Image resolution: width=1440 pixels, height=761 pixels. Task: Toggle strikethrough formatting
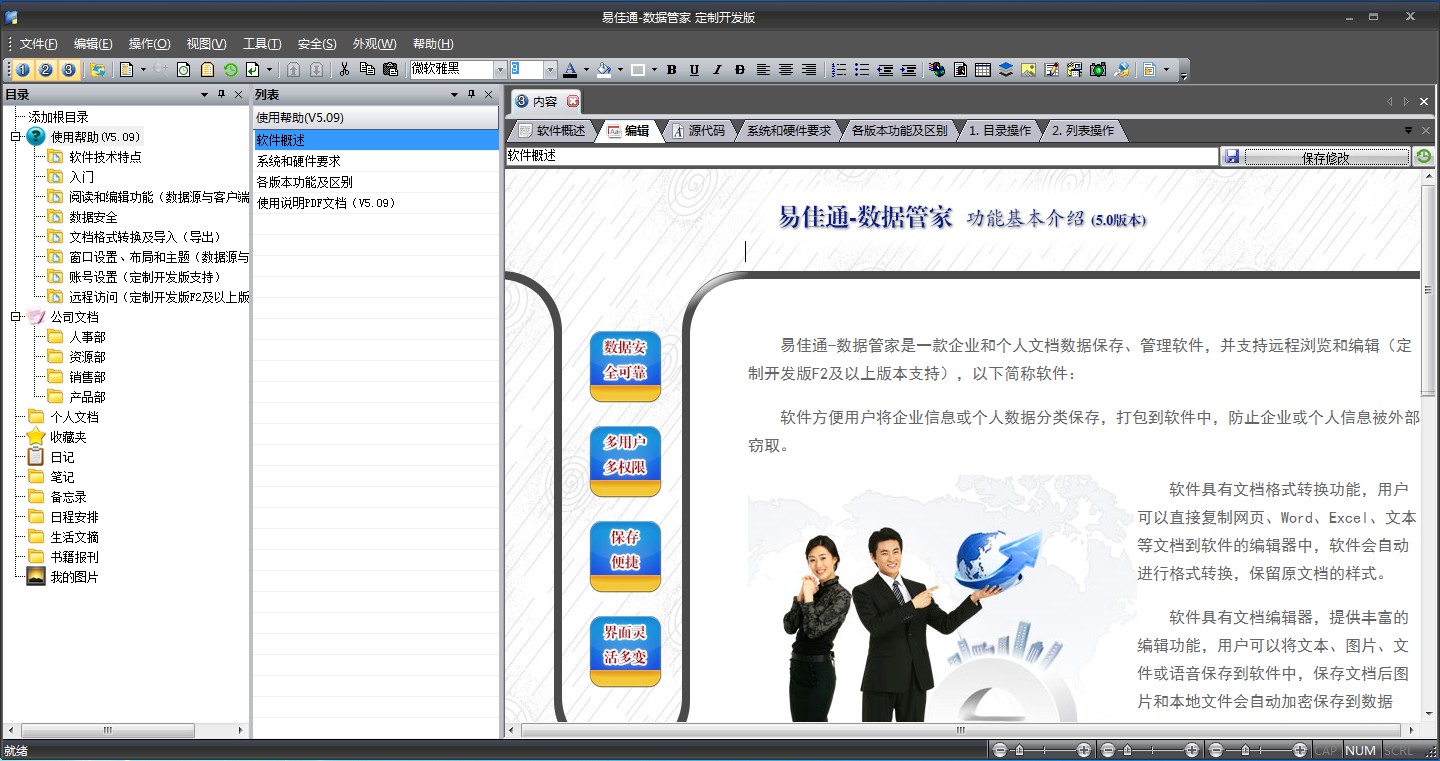[x=740, y=70]
